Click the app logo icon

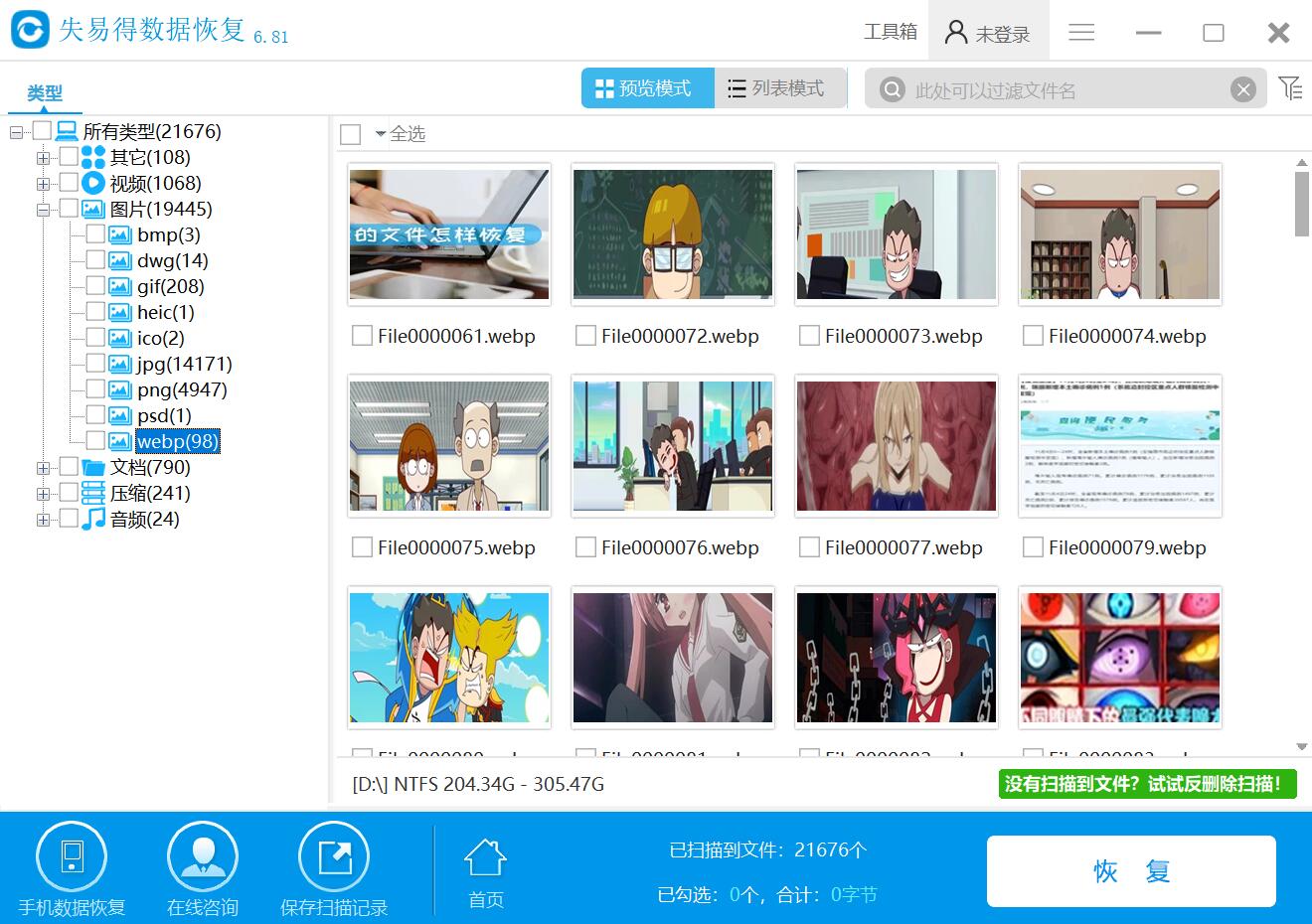30,29
